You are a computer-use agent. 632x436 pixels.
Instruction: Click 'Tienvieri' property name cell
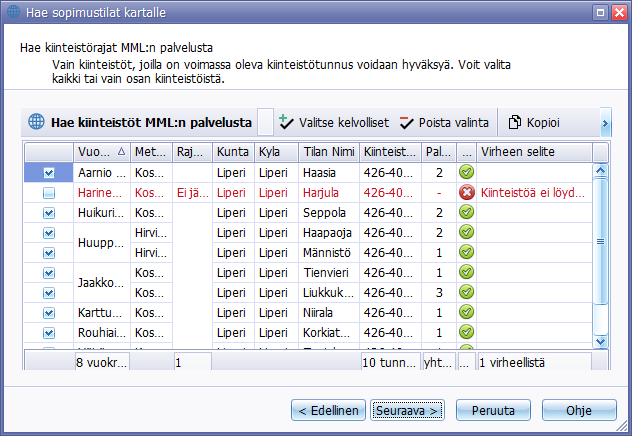[329, 273]
